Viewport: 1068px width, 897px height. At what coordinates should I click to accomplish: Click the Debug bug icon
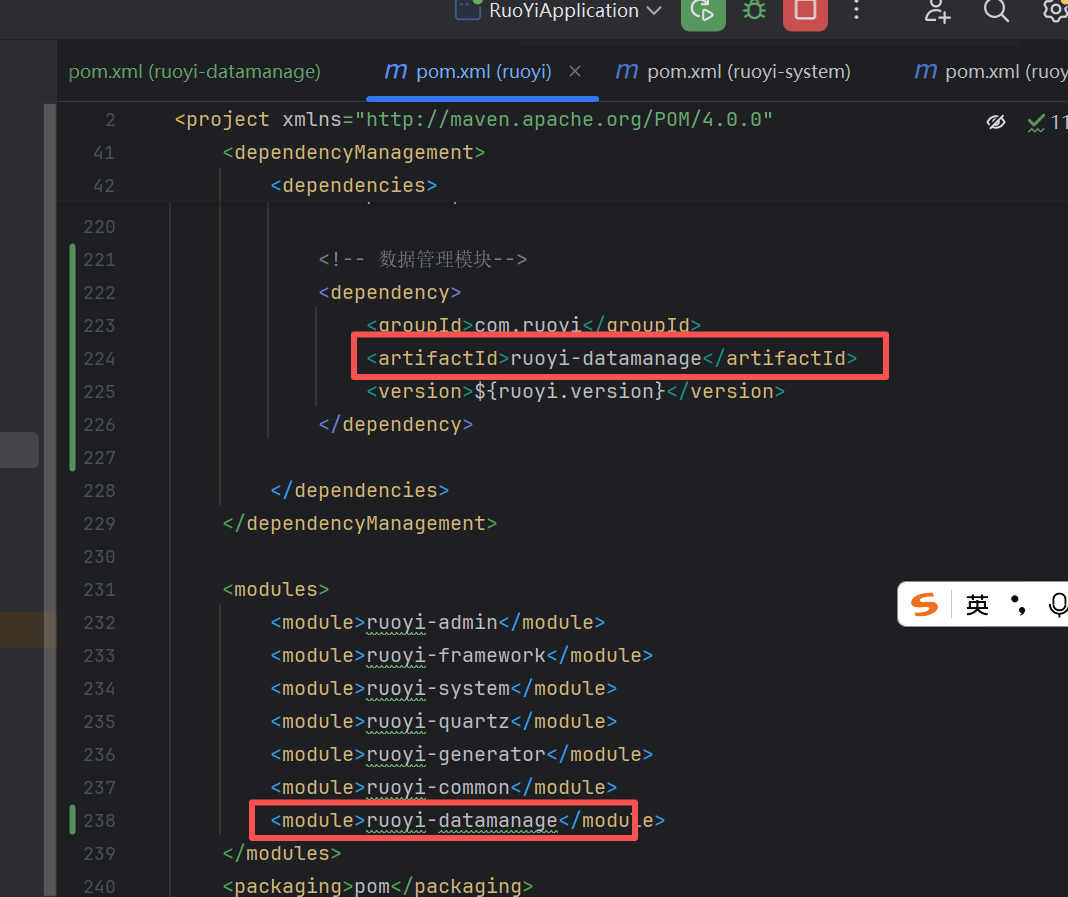tap(754, 11)
